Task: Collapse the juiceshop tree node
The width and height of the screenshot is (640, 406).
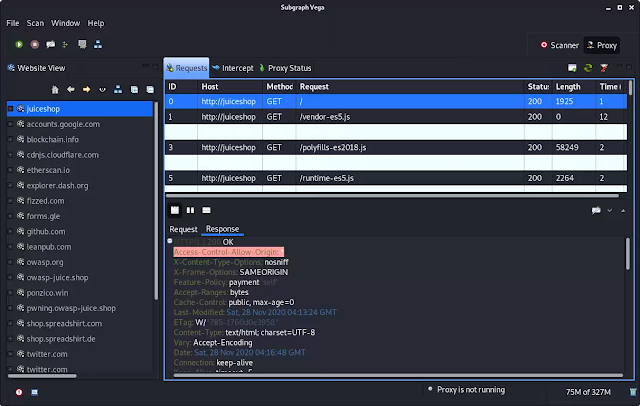Action: (x=11, y=109)
